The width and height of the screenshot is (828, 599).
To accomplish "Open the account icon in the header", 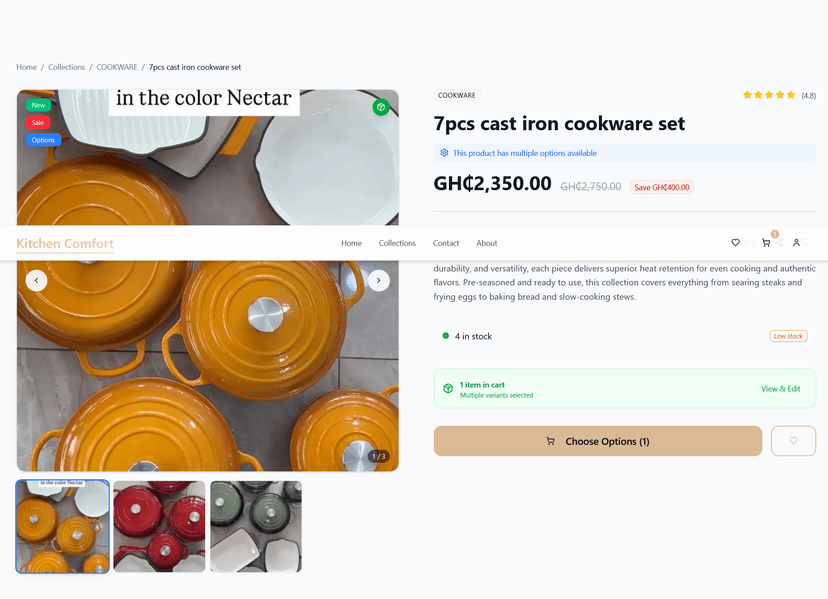I will click(x=796, y=242).
